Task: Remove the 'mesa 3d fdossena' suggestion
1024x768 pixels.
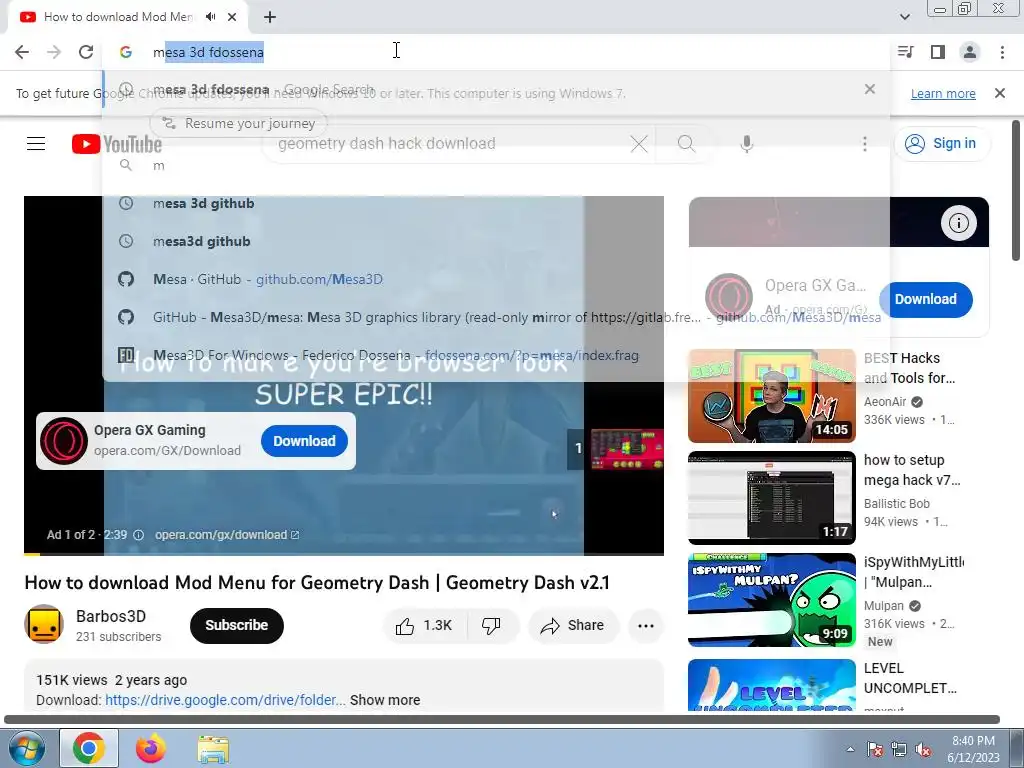Action: [870, 89]
